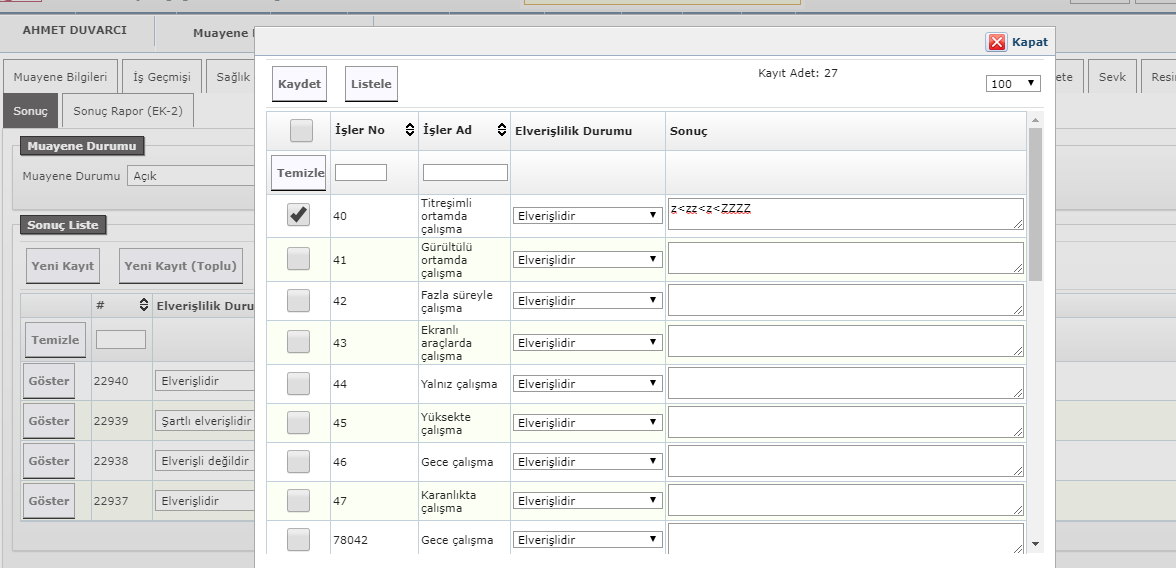Open the page size dropdown showing 100
1176x568 pixels.
(1013, 84)
